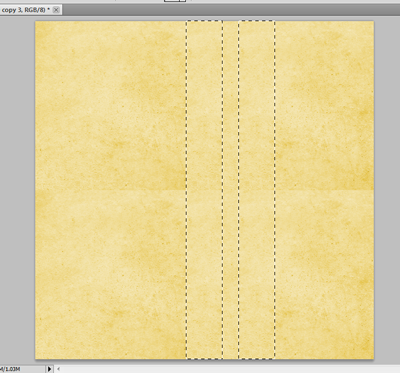400x373 pixels.
Task: Click the lower-left tile of the paper texture
Action: 111,275
